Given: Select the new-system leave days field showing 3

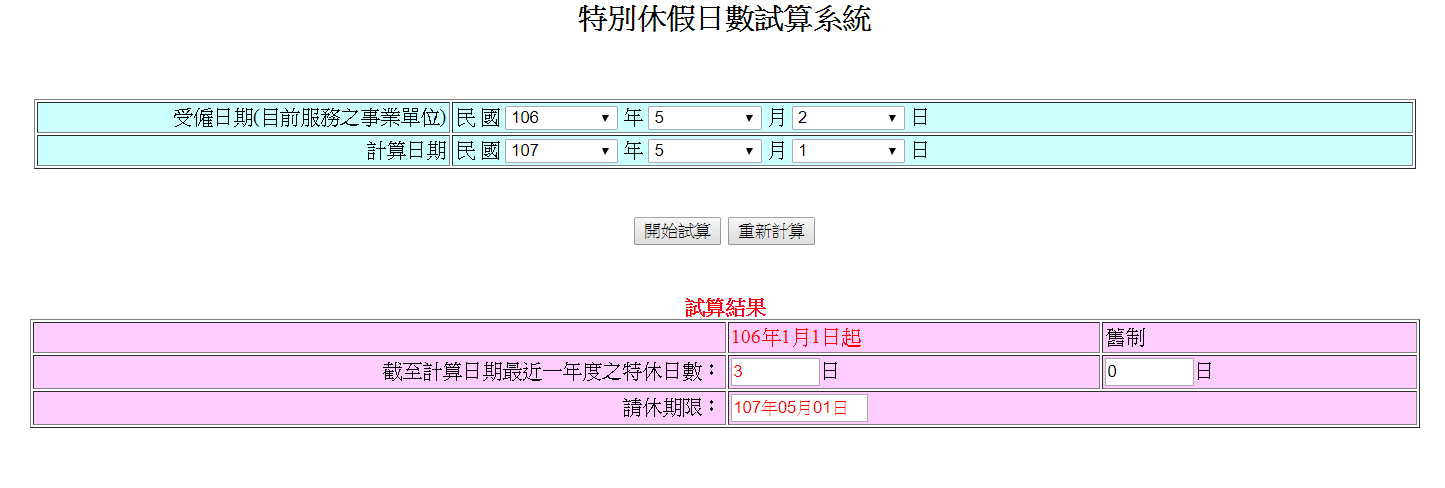Looking at the screenshot, I should click(775, 372).
